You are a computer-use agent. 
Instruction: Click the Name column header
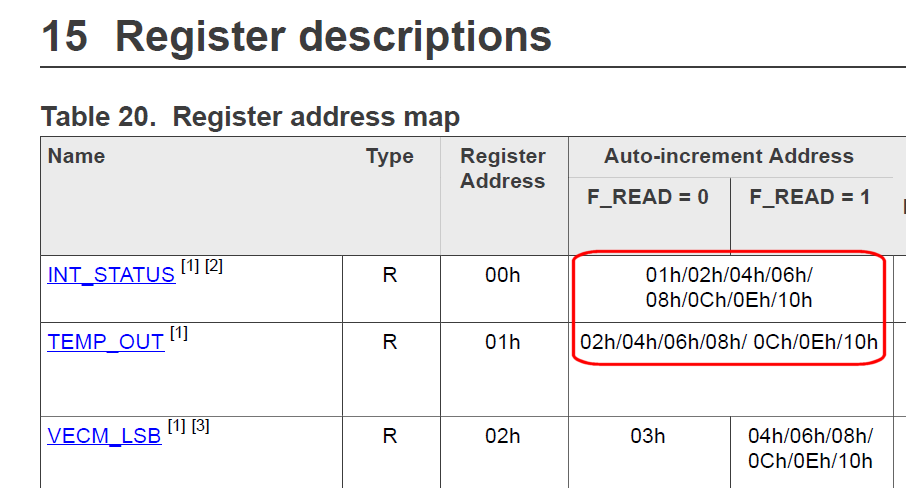point(76,156)
